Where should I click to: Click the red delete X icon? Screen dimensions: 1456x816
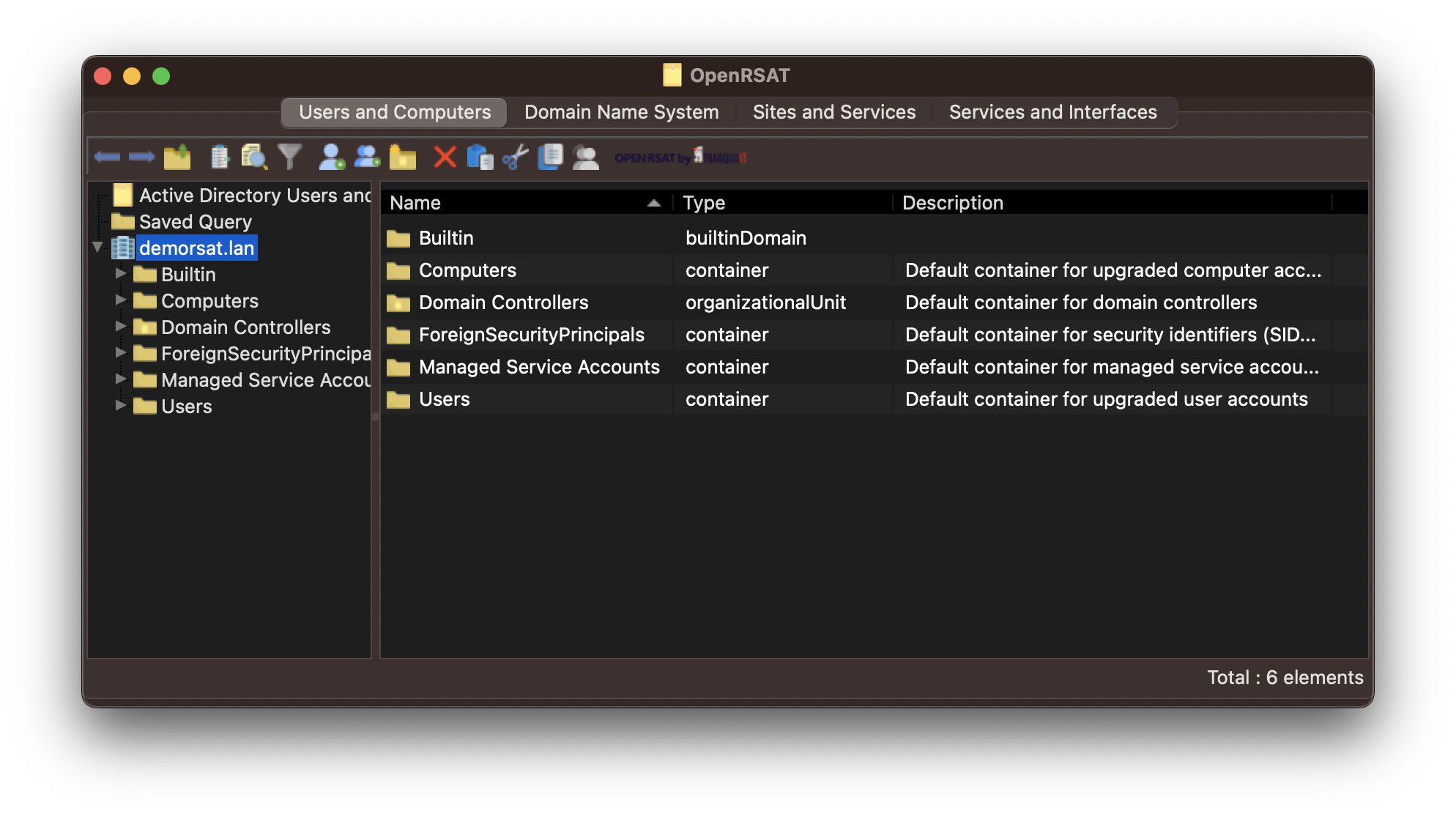click(445, 157)
